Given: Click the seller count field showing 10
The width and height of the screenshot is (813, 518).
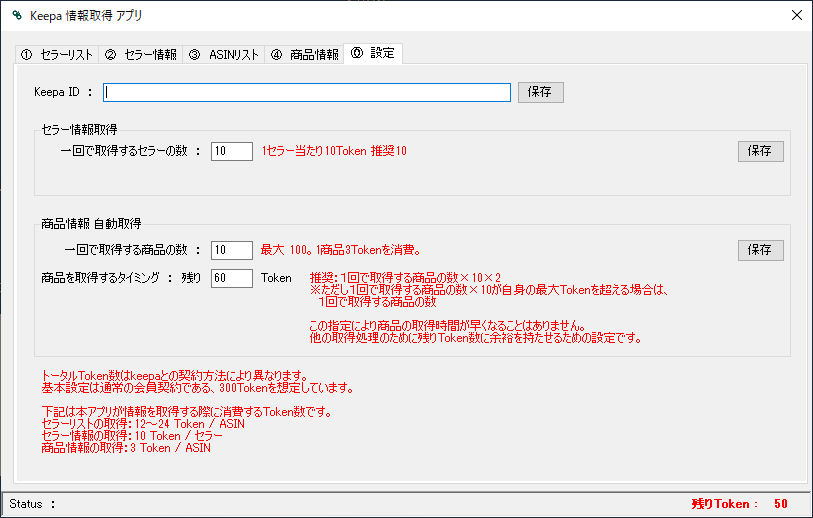Looking at the screenshot, I should click(232, 151).
